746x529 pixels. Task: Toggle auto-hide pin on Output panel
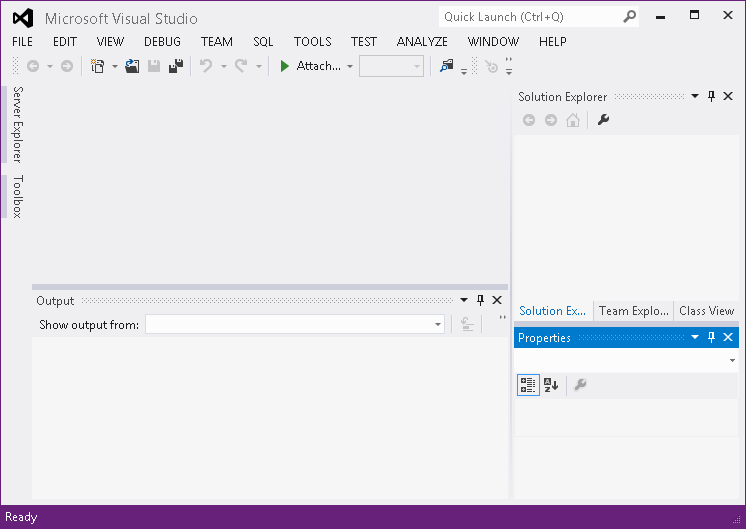click(480, 300)
